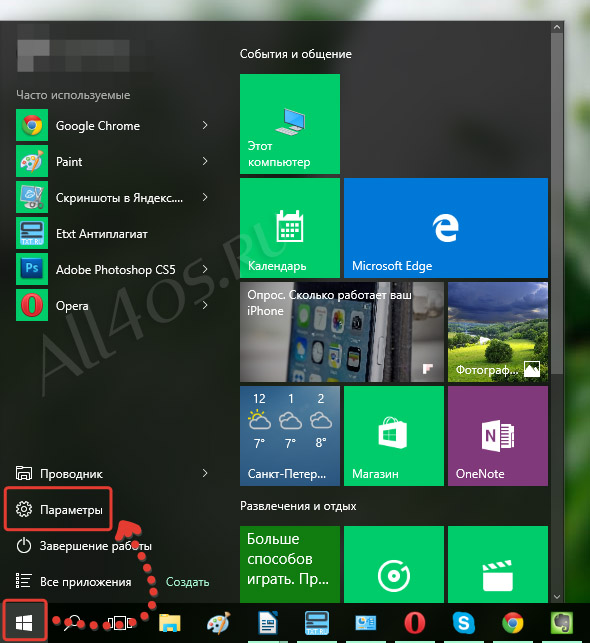Click the Evernote elephant taskbar icon

tap(561, 623)
